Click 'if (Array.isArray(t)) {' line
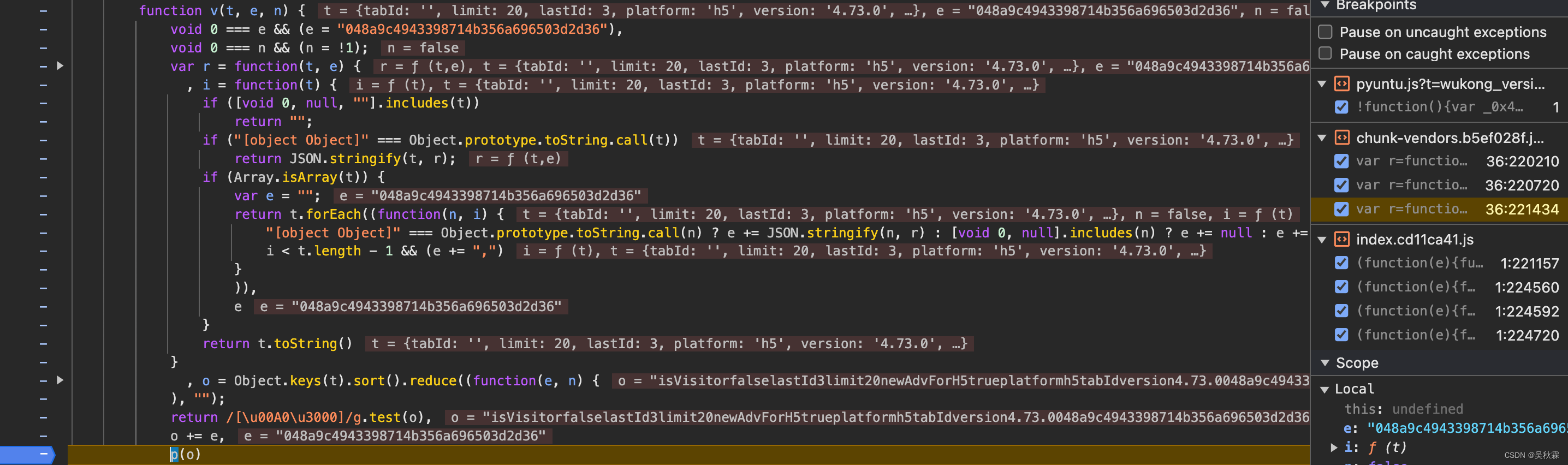Image resolution: width=1568 pixels, height=465 pixels. 294,177
